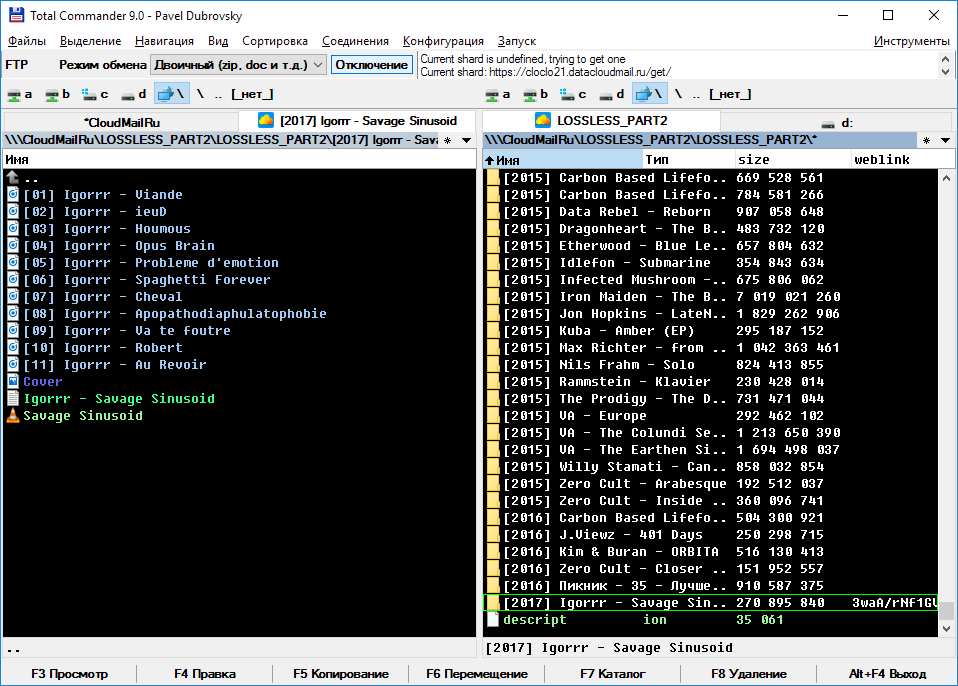Click F8 Удаление button
The image size is (958, 686).
point(749,674)
